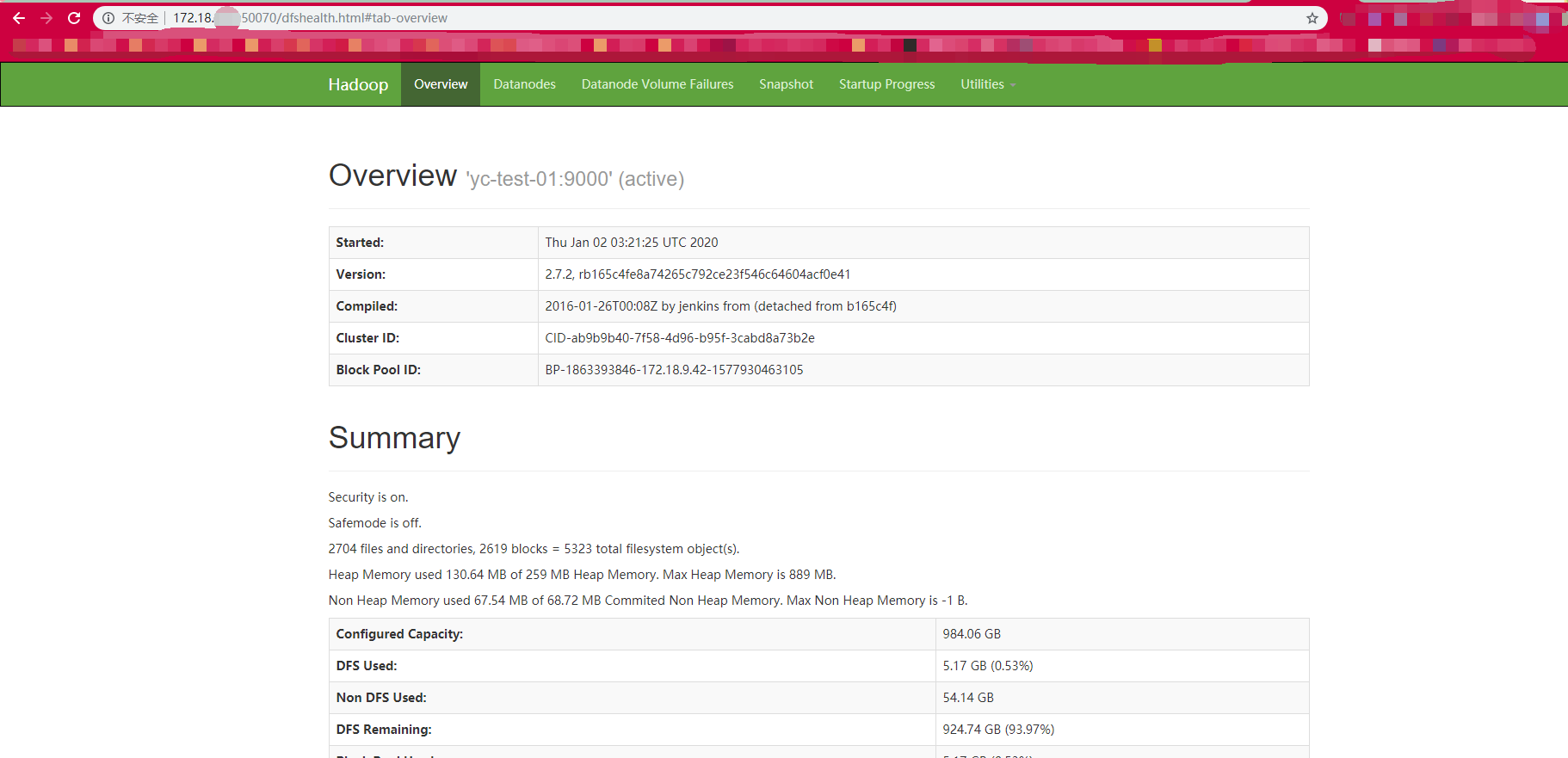Select 'Thu Jan 02 03:21:25 UTC 2020' value
Viewport: 1568px width, 758px height.
click(x=631, y=243)
